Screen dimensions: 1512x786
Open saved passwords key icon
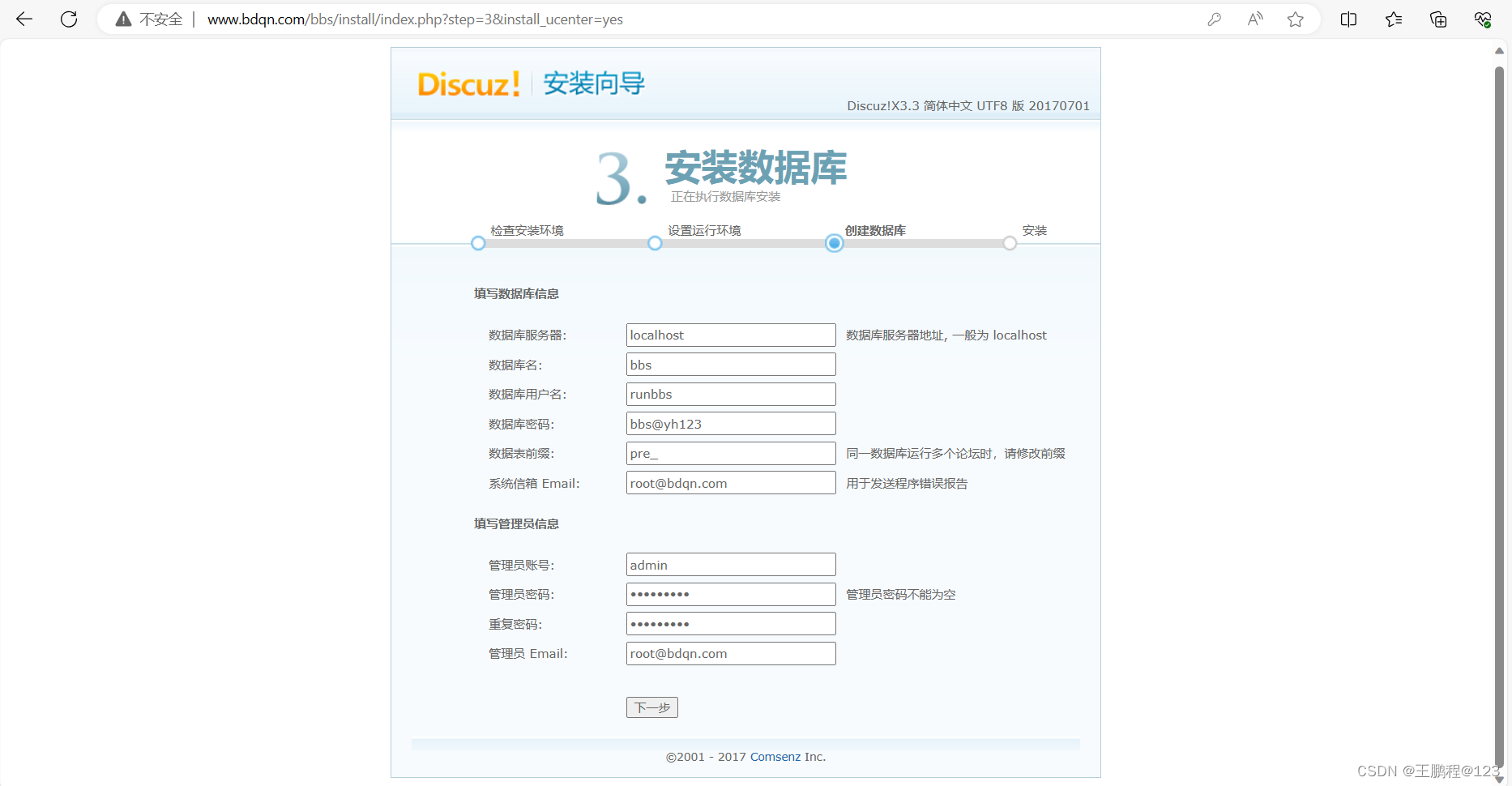(1214, 19)
